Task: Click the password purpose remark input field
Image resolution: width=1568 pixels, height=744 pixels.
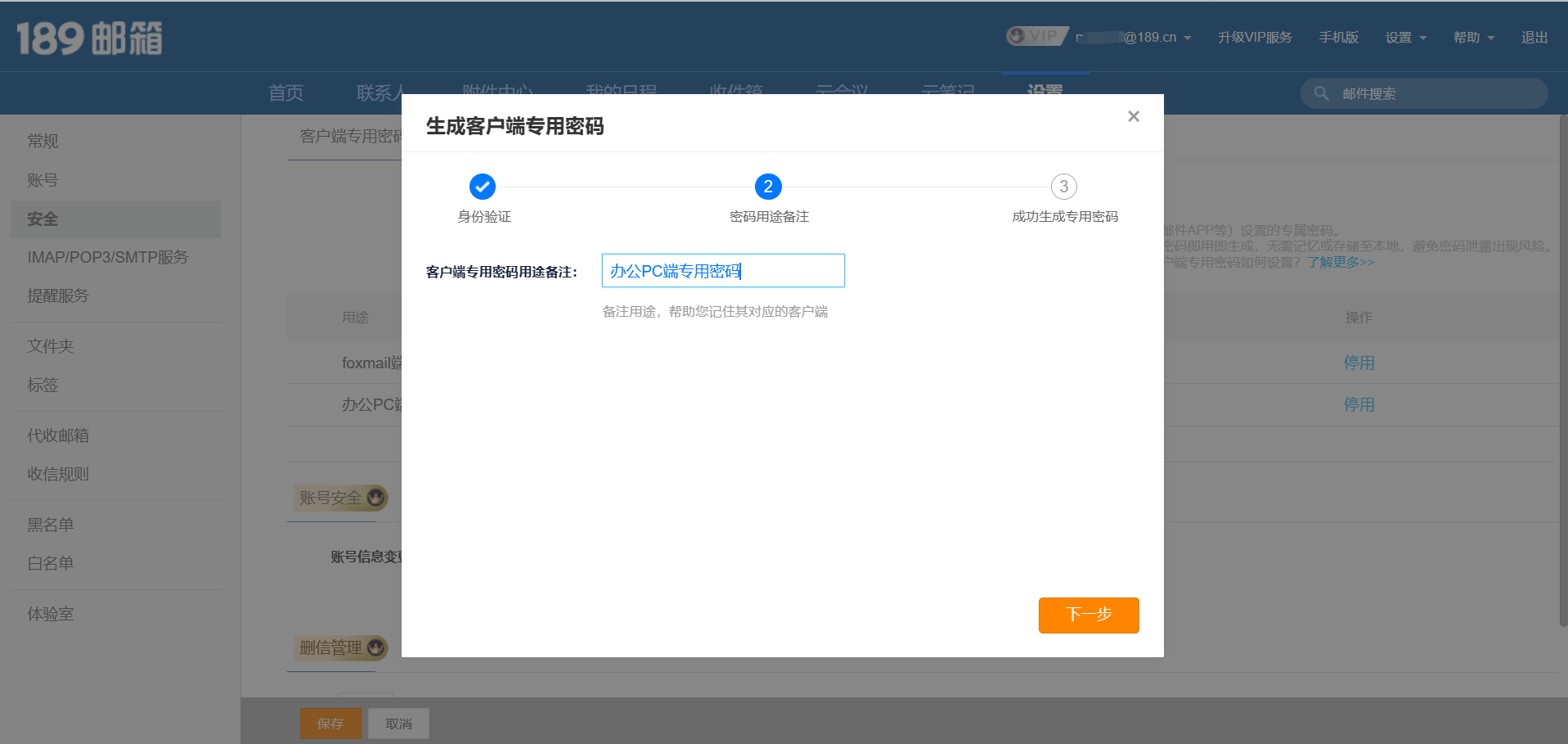Action: (x=722, y=271)
